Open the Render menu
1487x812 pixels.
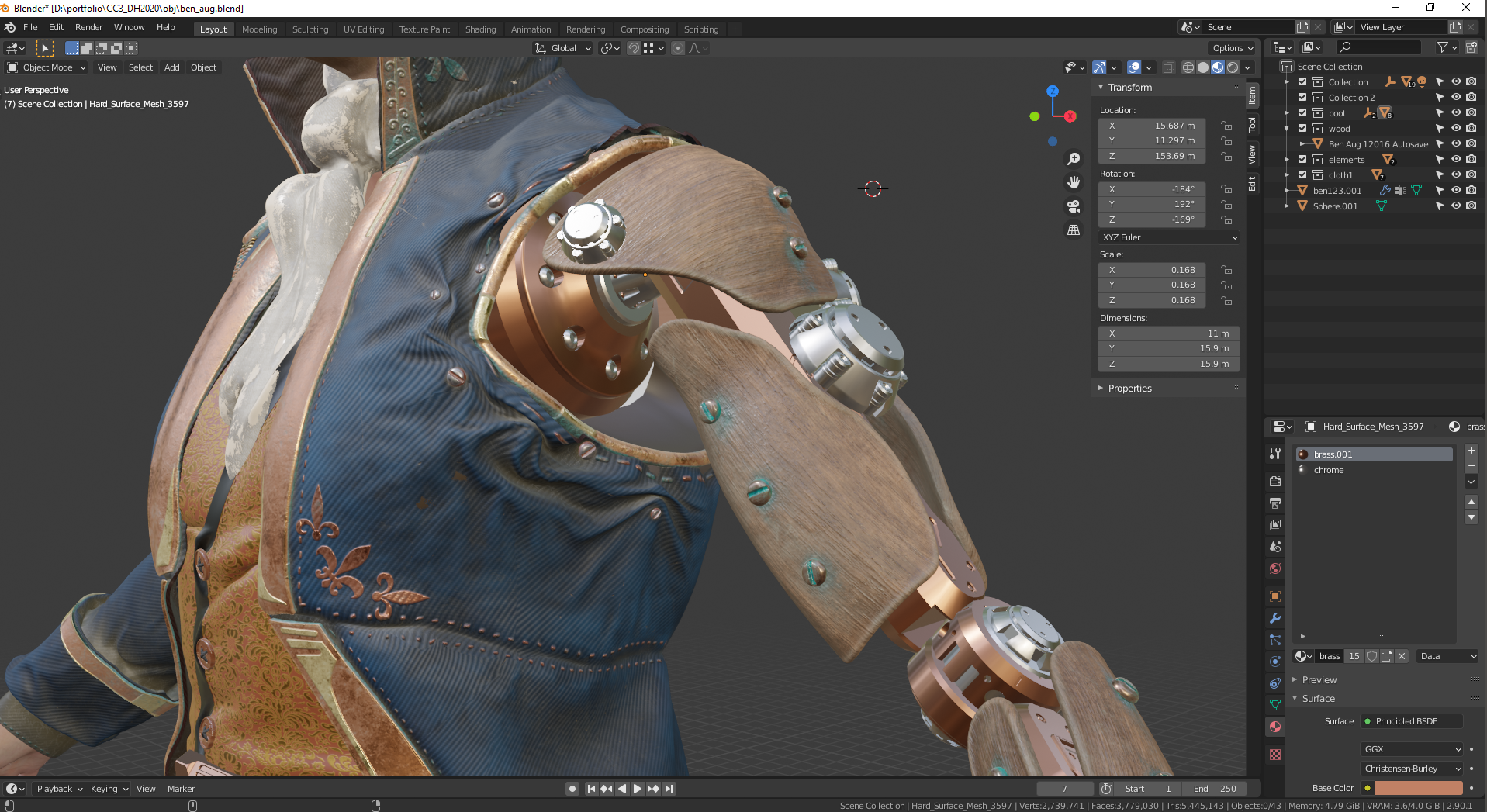pos(88,27)
